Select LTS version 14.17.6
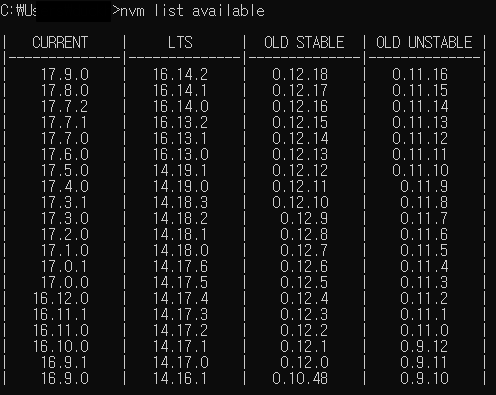 tap(181, 266)
